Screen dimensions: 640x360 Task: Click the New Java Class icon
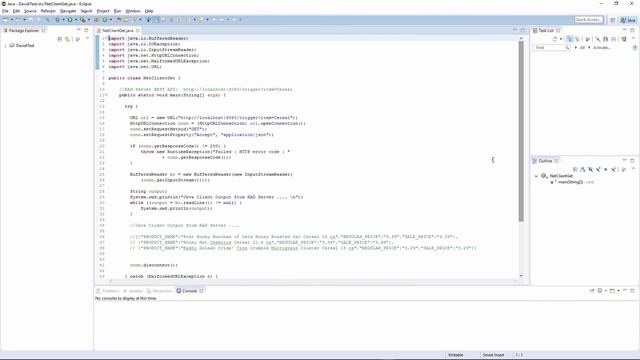pyautogui.click(x=105, y=20)
